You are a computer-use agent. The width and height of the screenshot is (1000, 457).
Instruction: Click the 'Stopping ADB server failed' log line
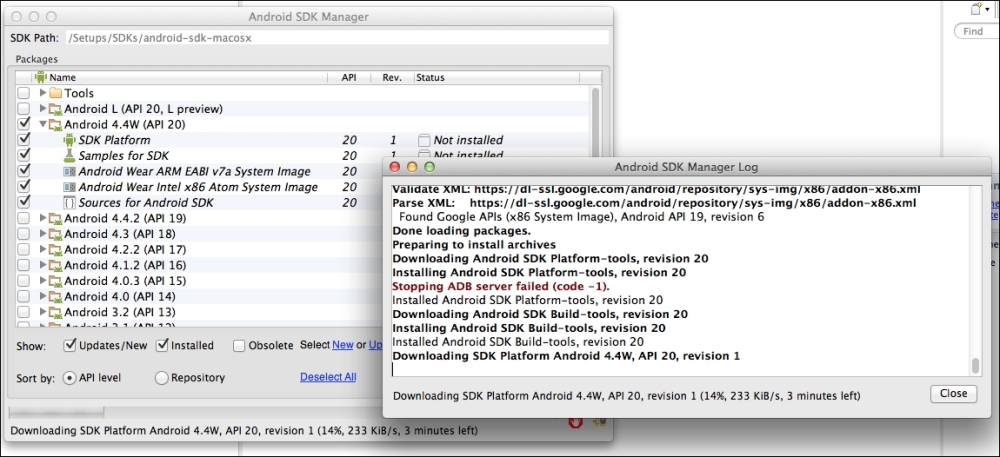coord(501,286)
